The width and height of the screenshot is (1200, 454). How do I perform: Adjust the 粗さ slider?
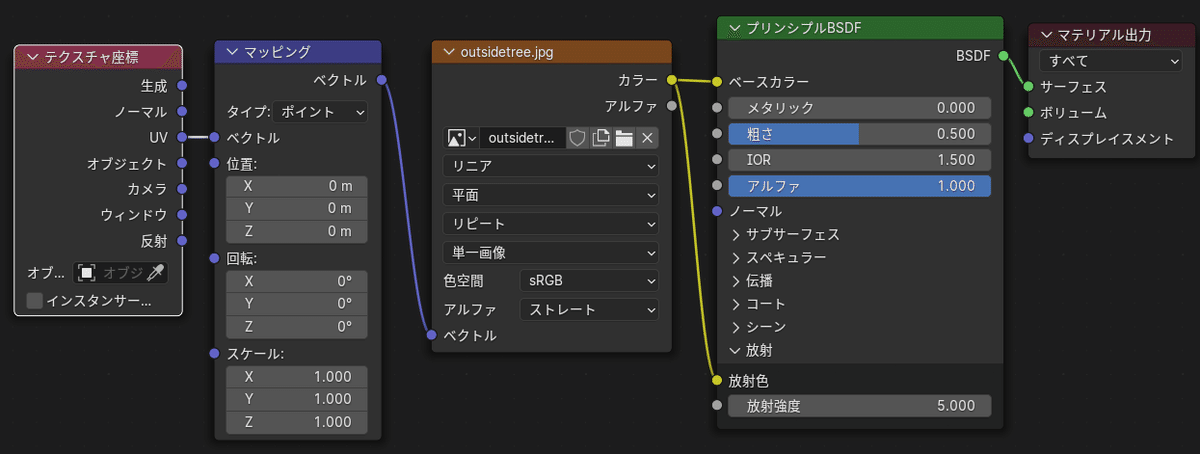859,134
